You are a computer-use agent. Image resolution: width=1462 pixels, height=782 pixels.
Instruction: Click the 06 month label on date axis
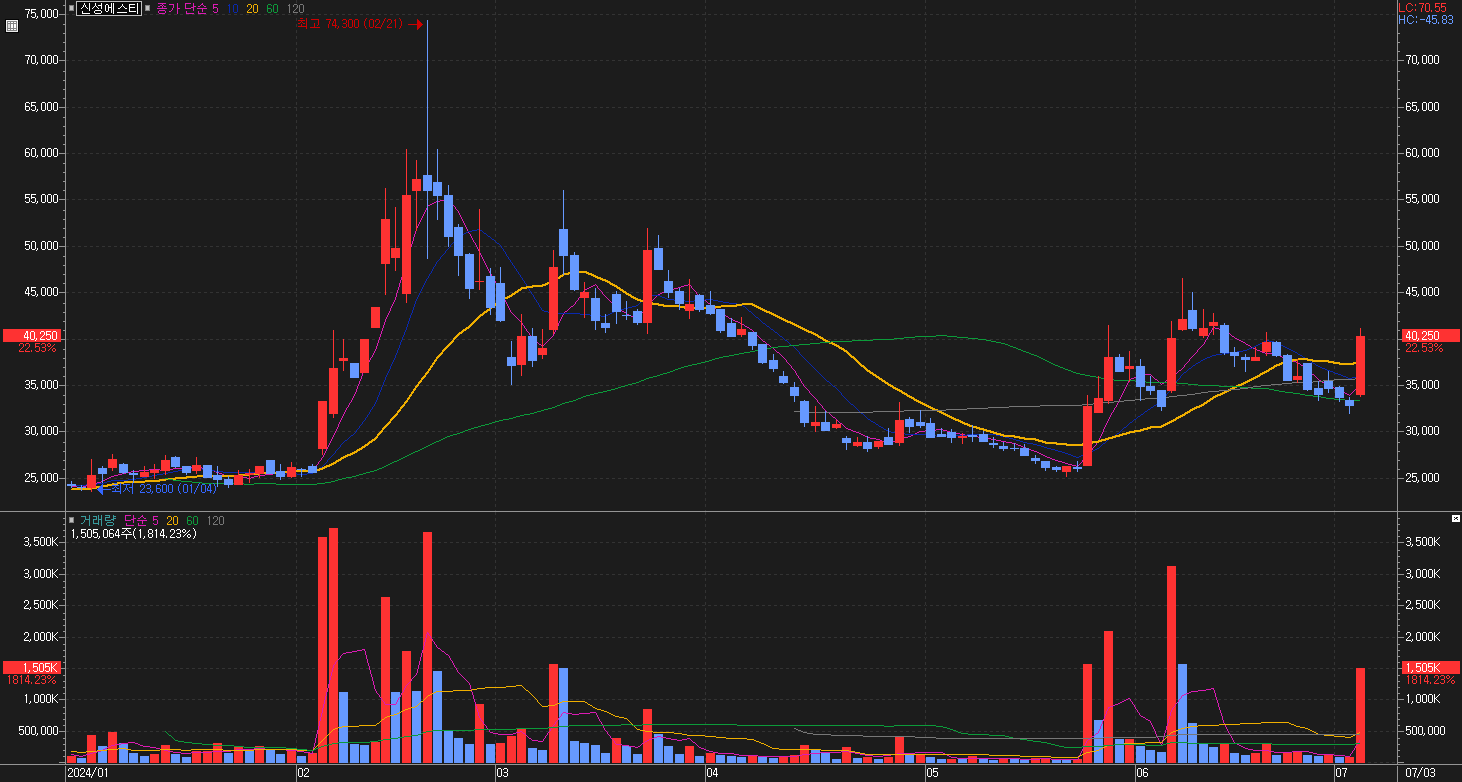pos(1142,773)
